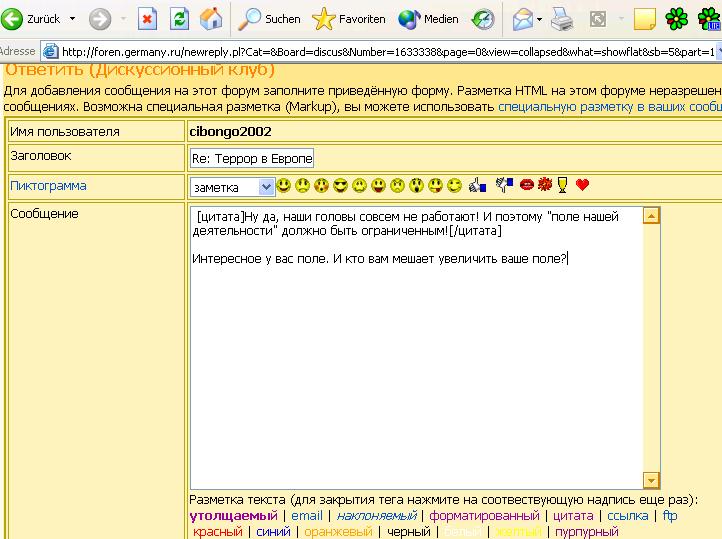Open the специальную разметку help link
The height and width of the screenshot is (539, 722).
(610, 106)
